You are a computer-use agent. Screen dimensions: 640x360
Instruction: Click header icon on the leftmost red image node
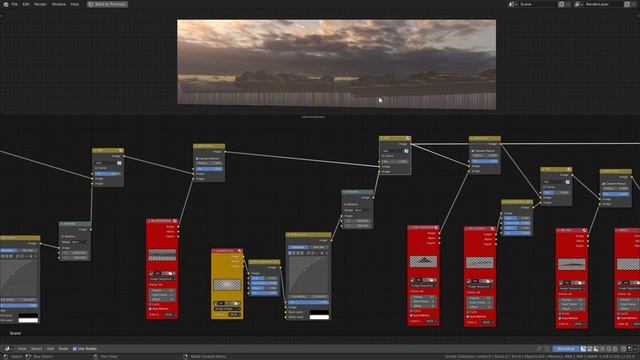pos(175,221)
